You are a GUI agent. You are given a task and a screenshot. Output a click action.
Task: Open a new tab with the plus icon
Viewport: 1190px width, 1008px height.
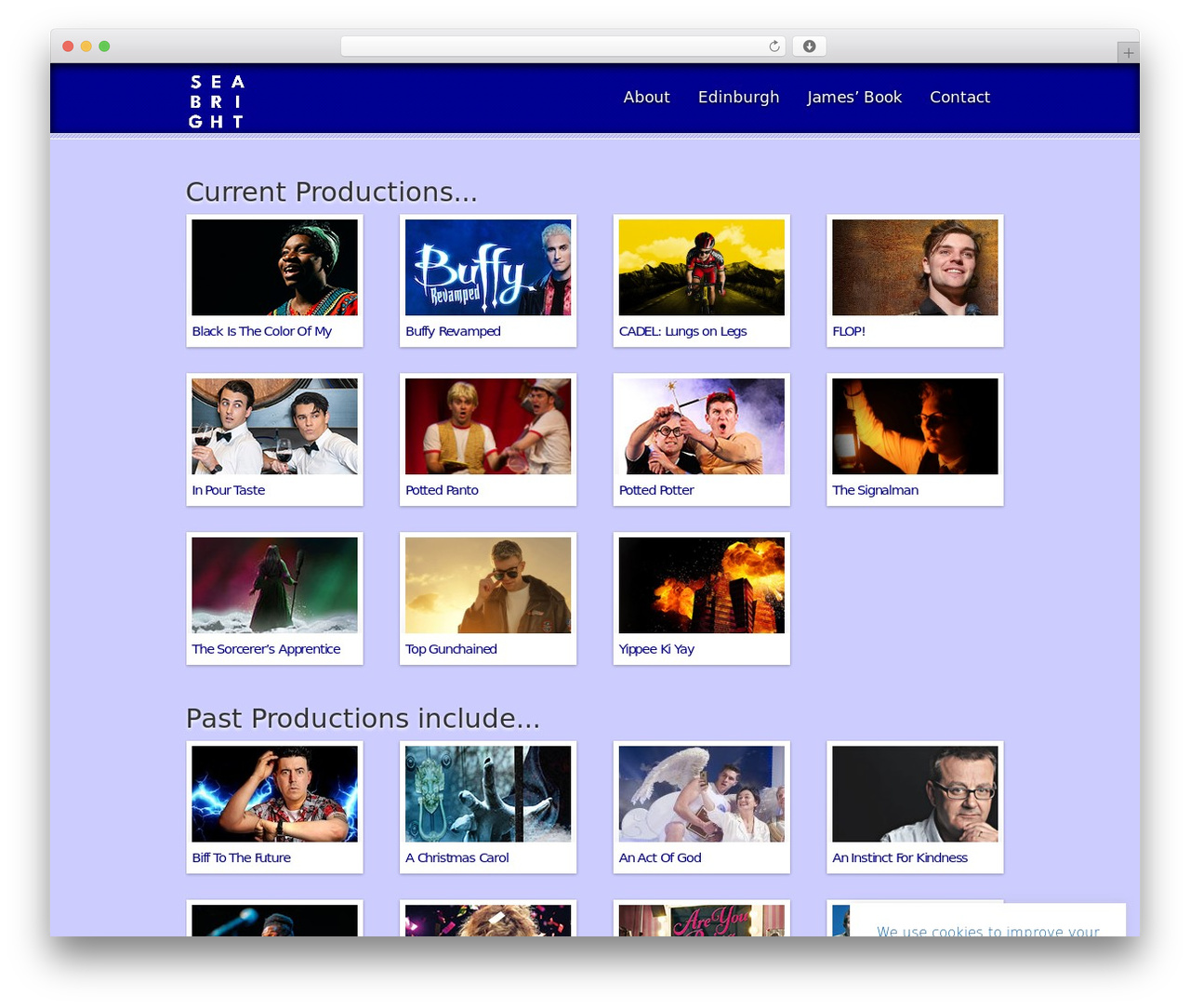point(1128,53)
